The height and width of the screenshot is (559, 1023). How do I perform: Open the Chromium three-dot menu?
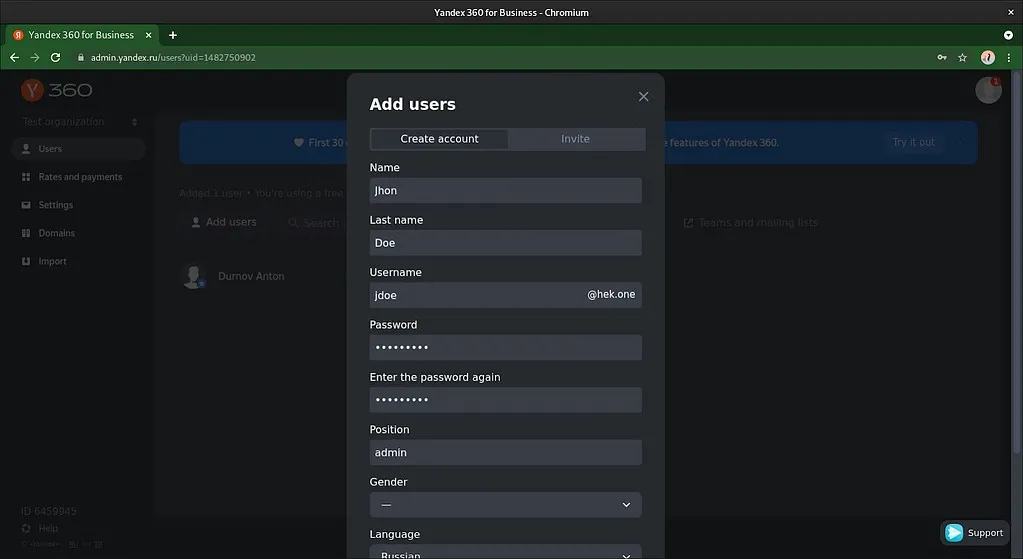1009,57
